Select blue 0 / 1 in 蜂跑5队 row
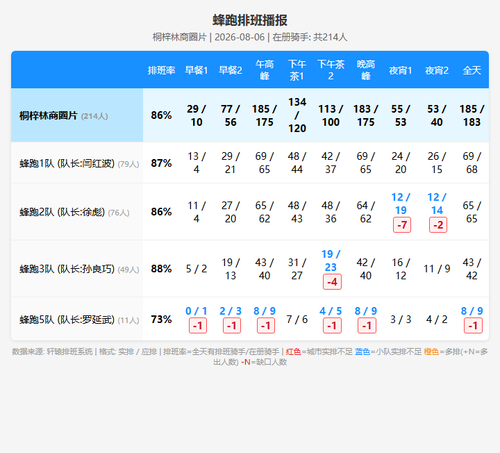Viewport: 500px width, 453px height. pos(196,311)
